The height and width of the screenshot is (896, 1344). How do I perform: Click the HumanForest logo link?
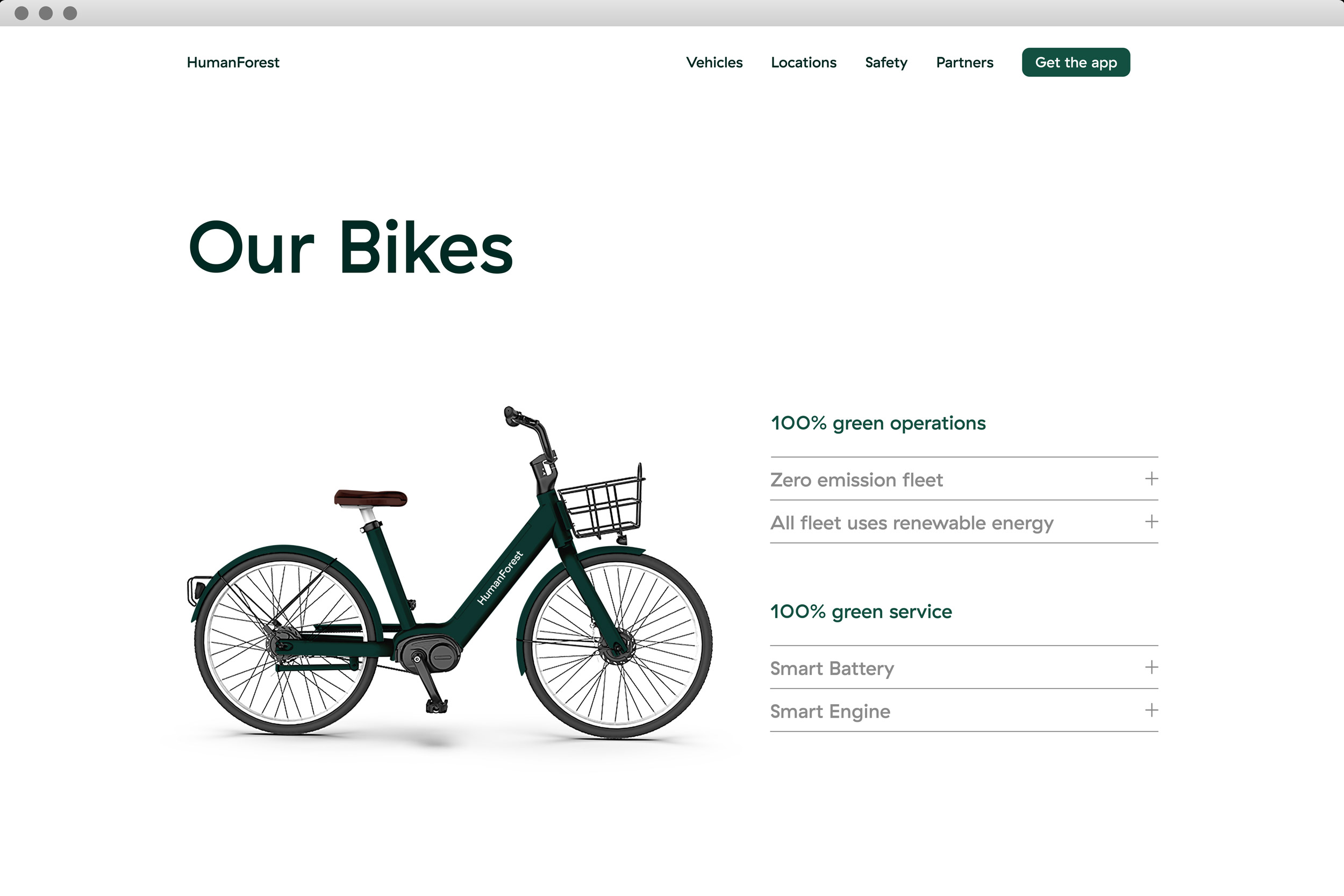click(233, 62)
